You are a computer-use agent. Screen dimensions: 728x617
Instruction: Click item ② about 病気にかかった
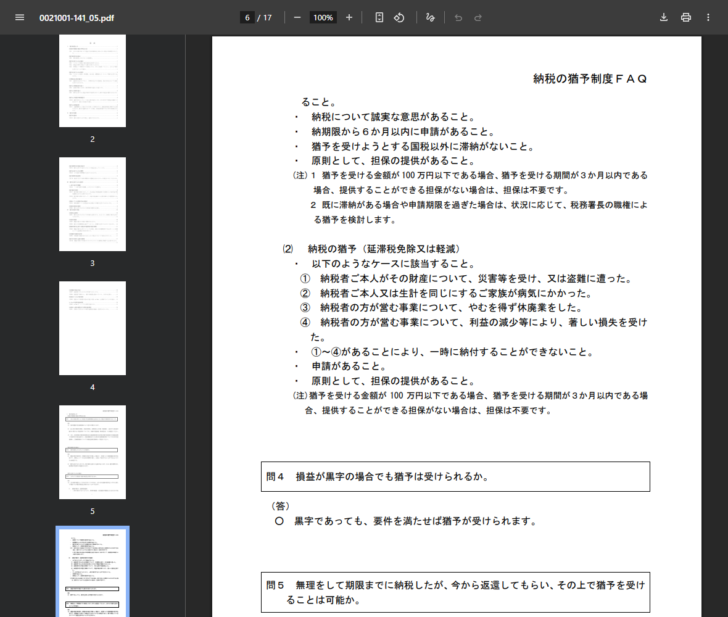tap(446, 293)
